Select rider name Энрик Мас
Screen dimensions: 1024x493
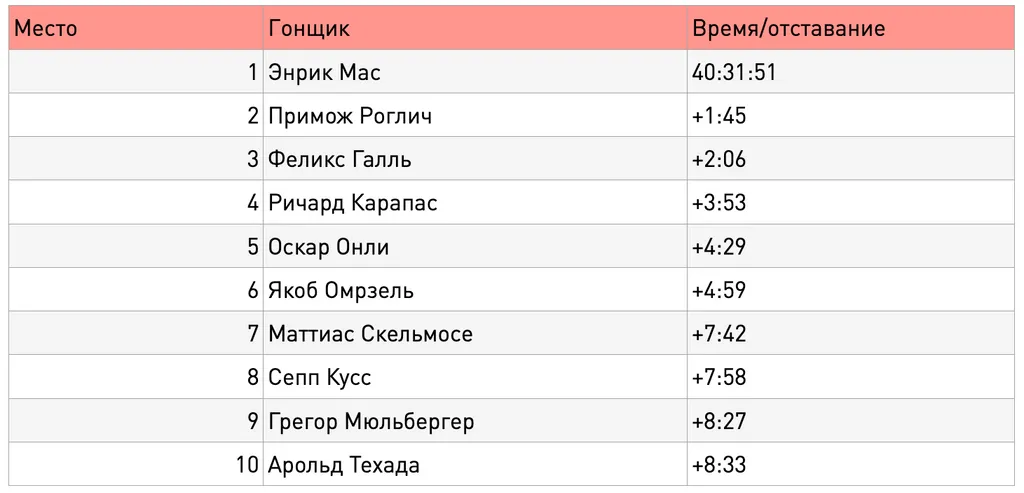point(324,72)
